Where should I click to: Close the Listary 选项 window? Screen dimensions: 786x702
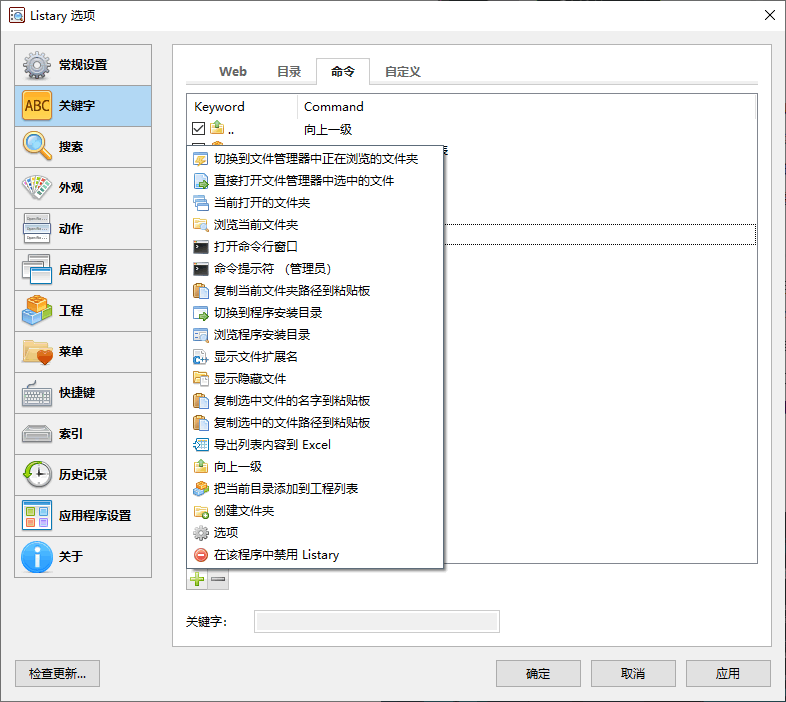[x=770, y=15]
